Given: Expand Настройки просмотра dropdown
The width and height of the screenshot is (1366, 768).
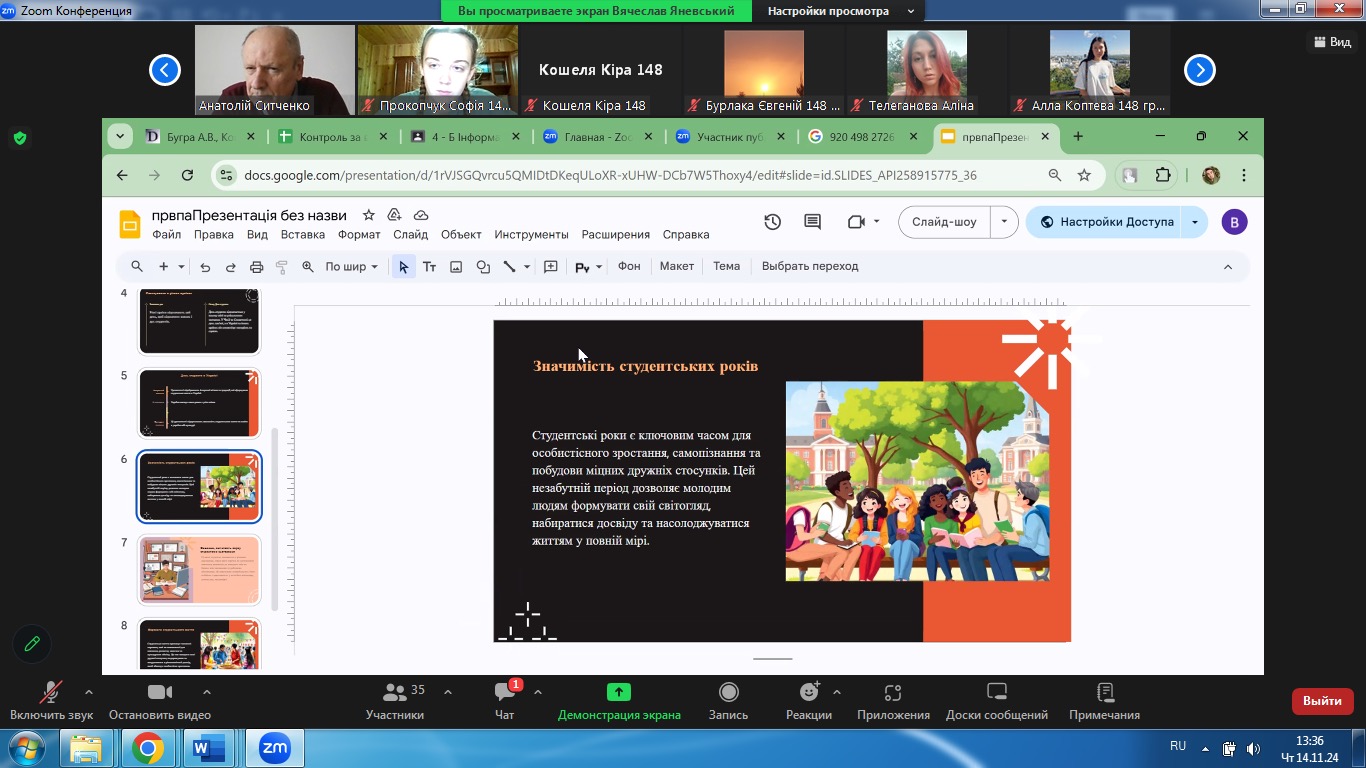Looking at the screenshot, I should [x=840, y=11].
